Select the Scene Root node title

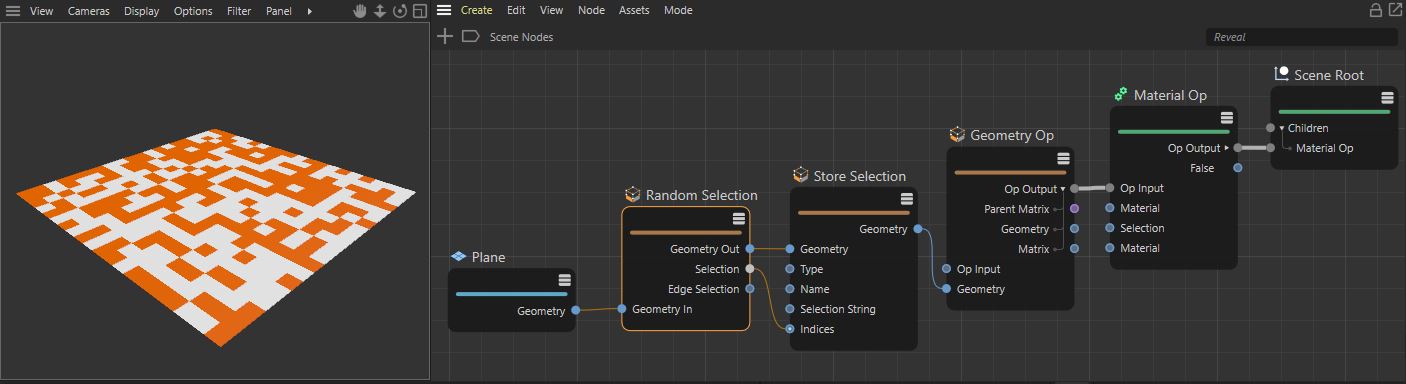coord(1329,75)
